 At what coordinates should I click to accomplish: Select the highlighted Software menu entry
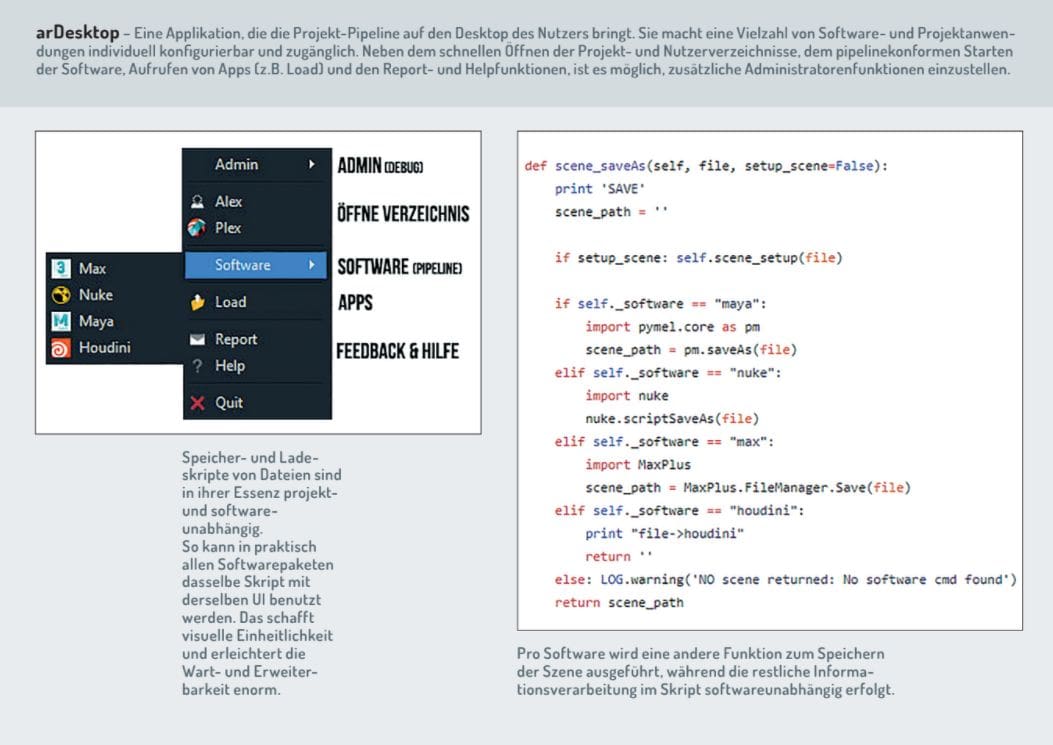257,265
